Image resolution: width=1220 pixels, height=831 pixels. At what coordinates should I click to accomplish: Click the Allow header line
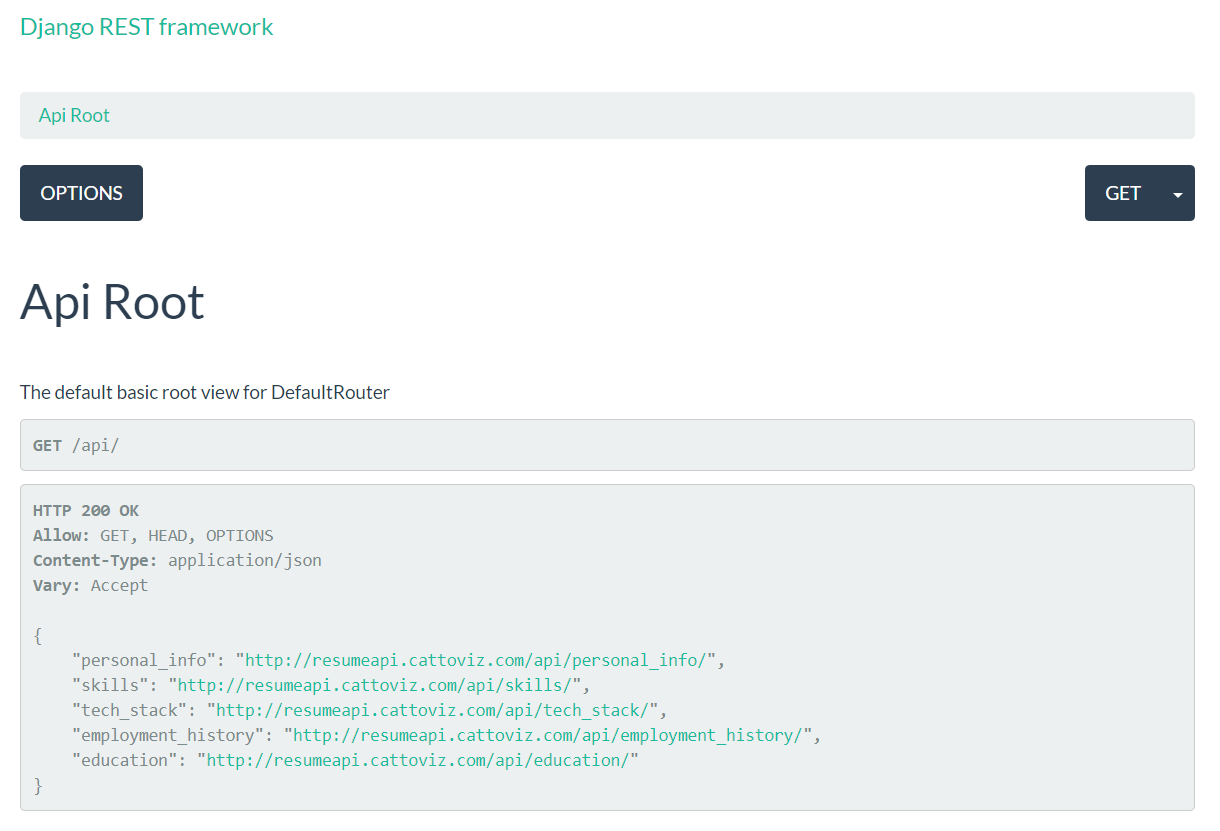[153, 535]
